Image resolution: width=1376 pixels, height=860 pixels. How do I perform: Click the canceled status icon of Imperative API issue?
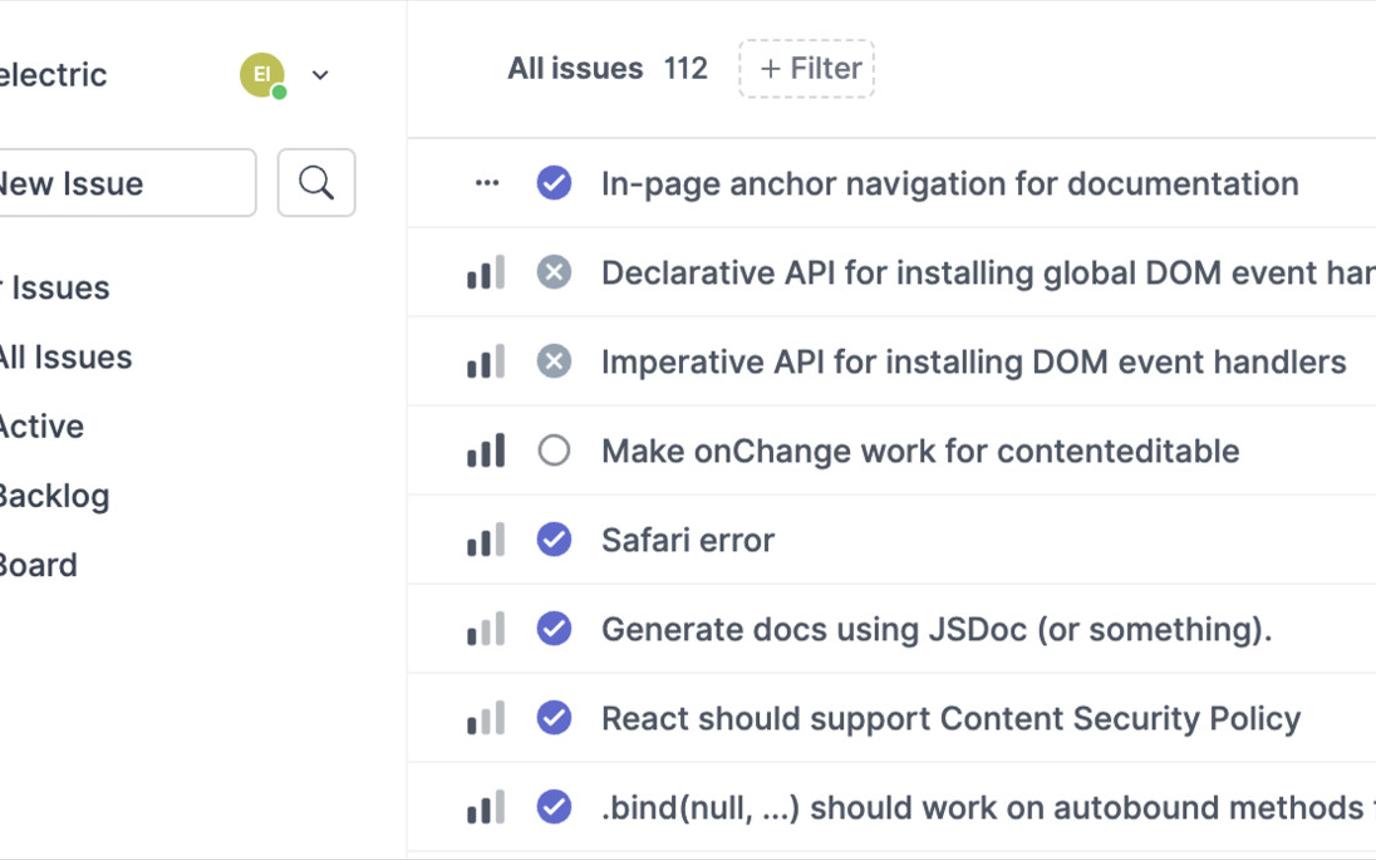554,361
